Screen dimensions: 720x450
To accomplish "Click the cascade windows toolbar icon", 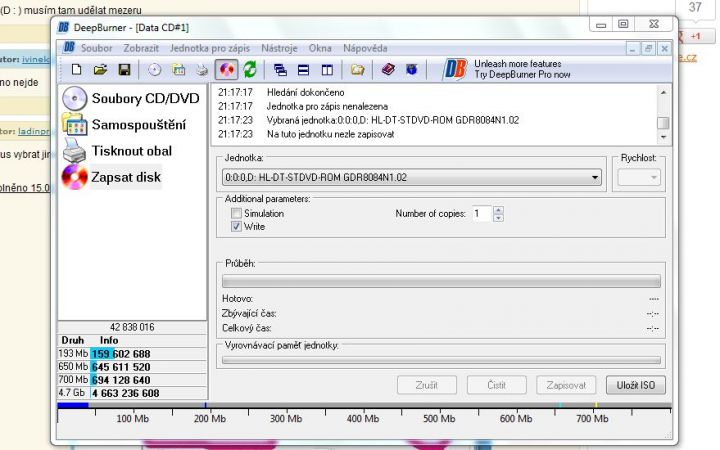I will (x=280, y=70).
